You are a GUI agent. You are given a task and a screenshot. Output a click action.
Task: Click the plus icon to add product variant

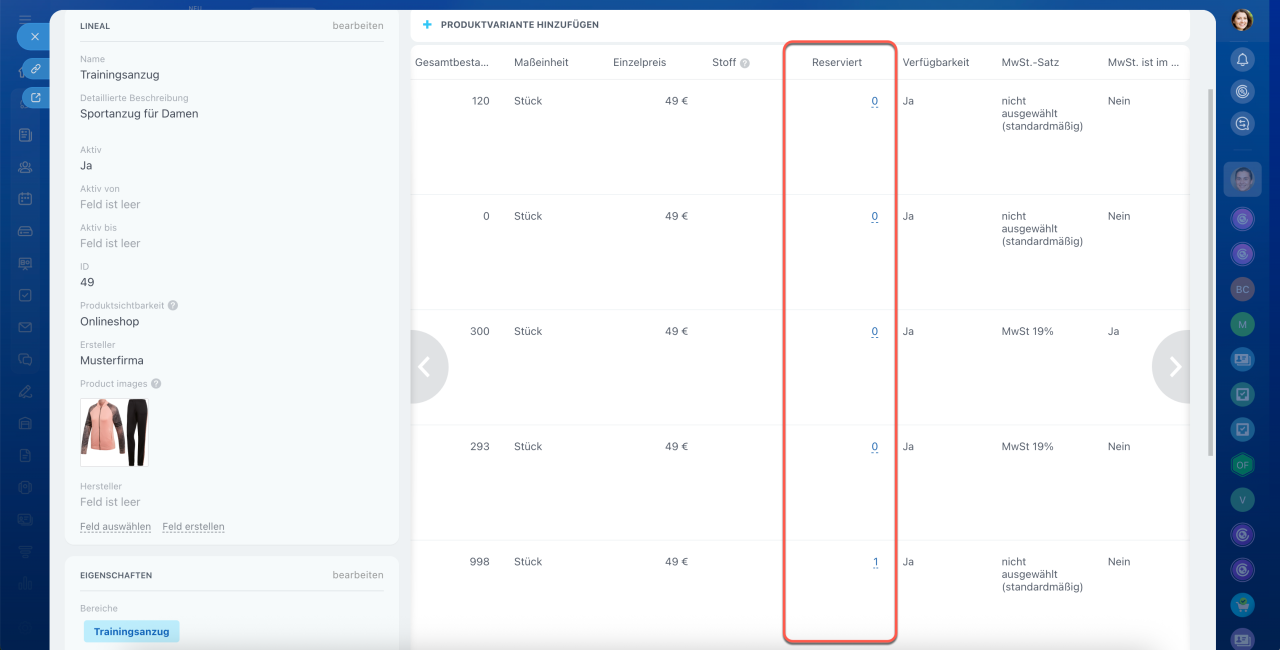427,24
